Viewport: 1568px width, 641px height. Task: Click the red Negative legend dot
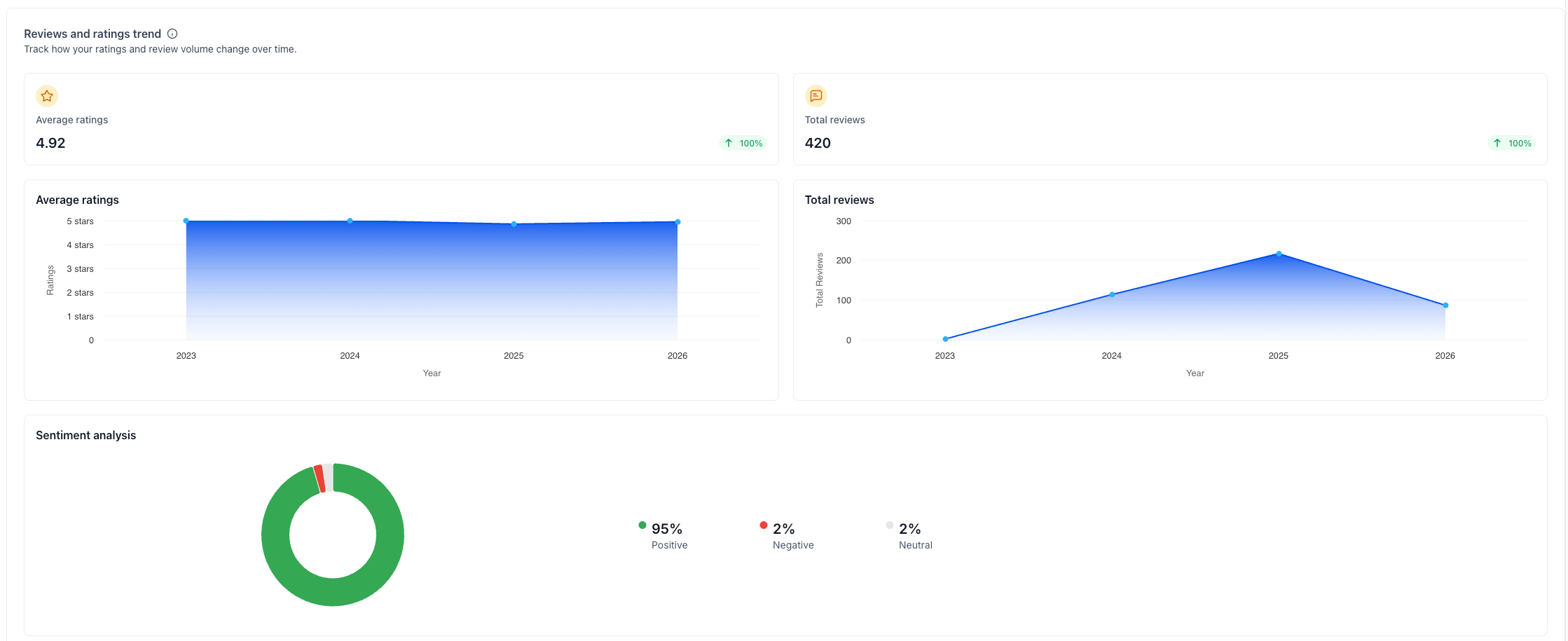(764, 525)
